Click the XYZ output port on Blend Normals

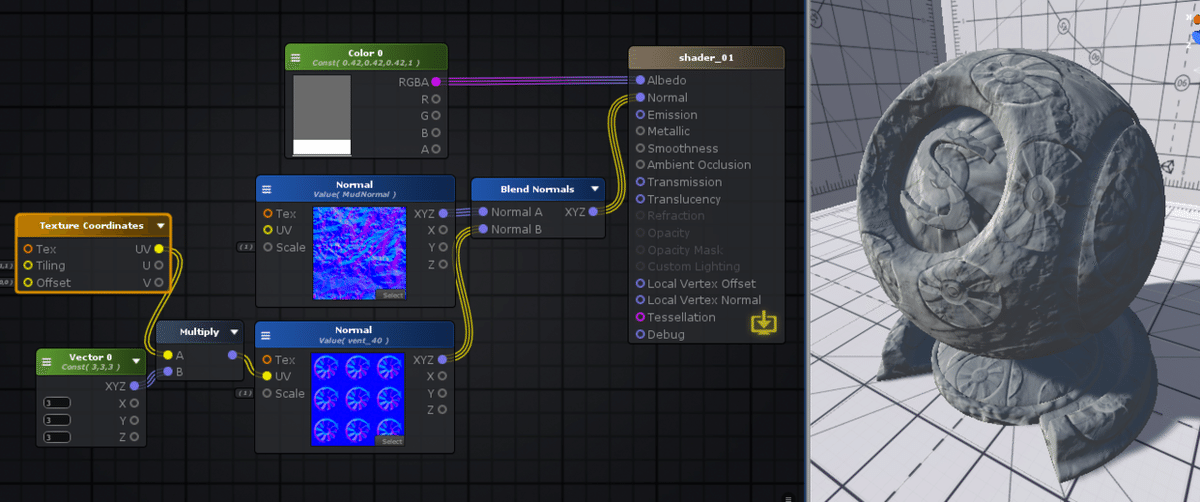pos(593,212)
